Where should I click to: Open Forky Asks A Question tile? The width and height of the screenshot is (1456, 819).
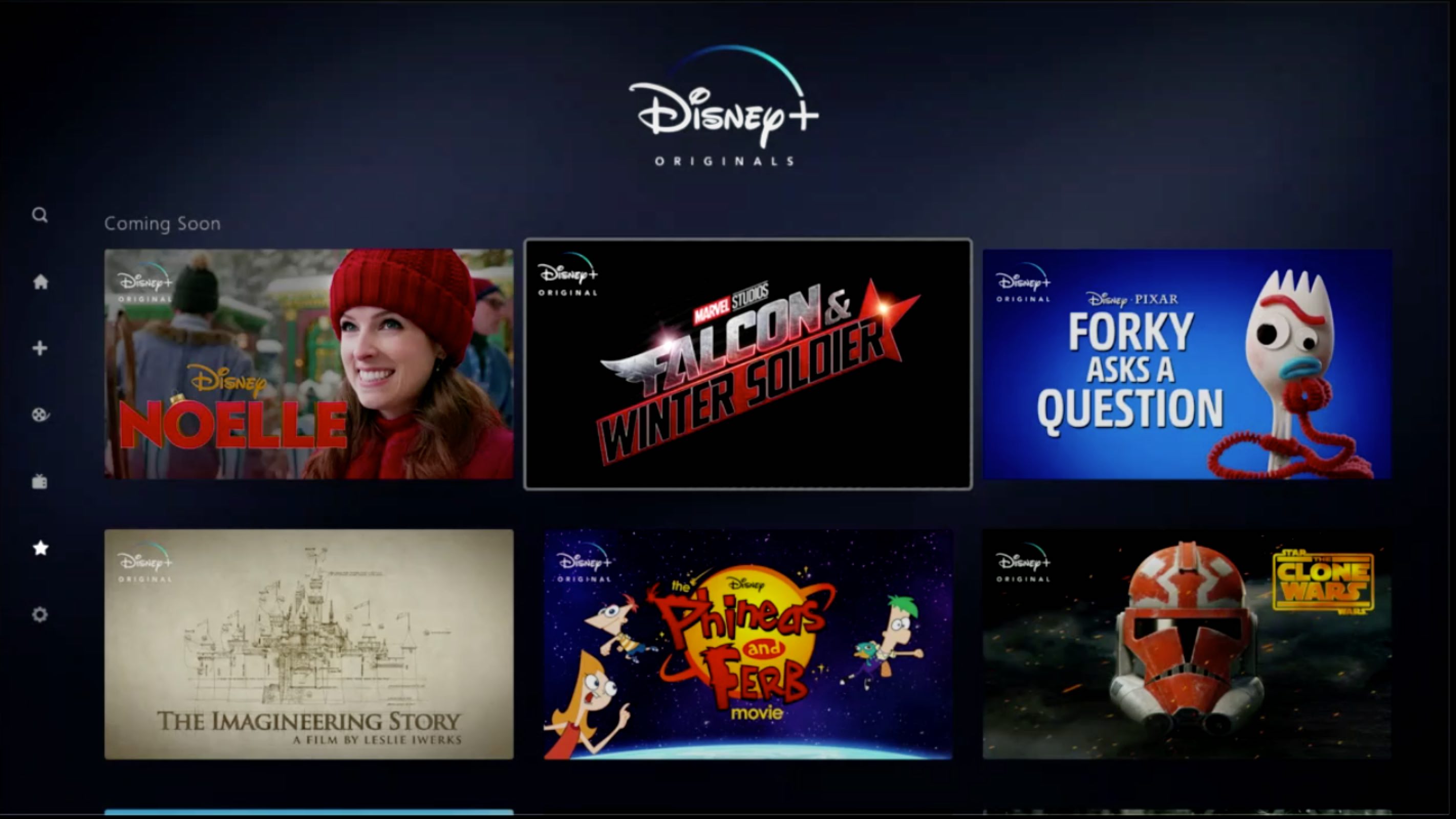point(1186,364)
